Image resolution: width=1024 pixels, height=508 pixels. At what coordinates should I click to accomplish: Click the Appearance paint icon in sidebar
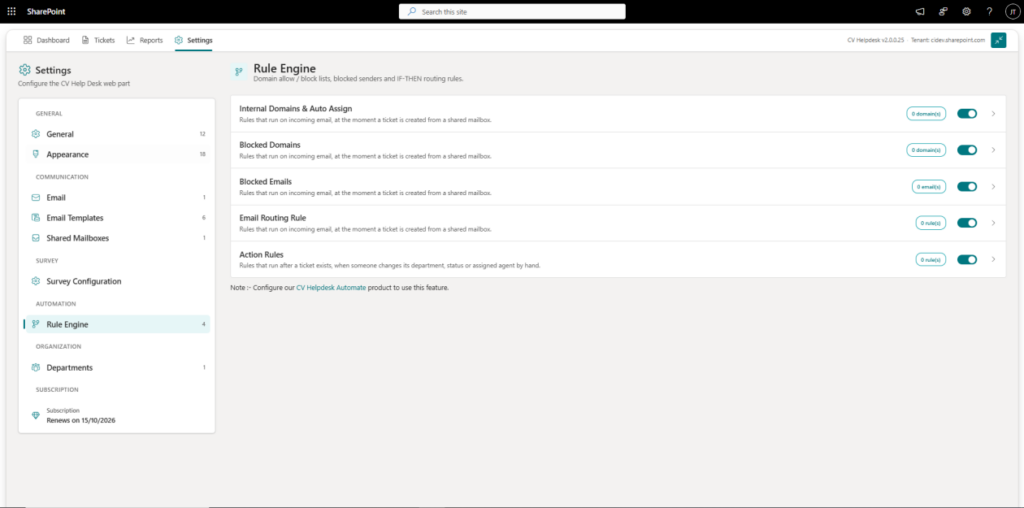36,154
